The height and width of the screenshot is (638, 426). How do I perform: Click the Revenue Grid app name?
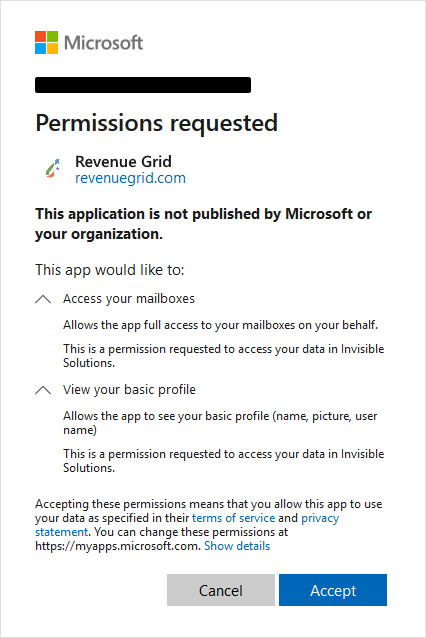click(123, 162)
